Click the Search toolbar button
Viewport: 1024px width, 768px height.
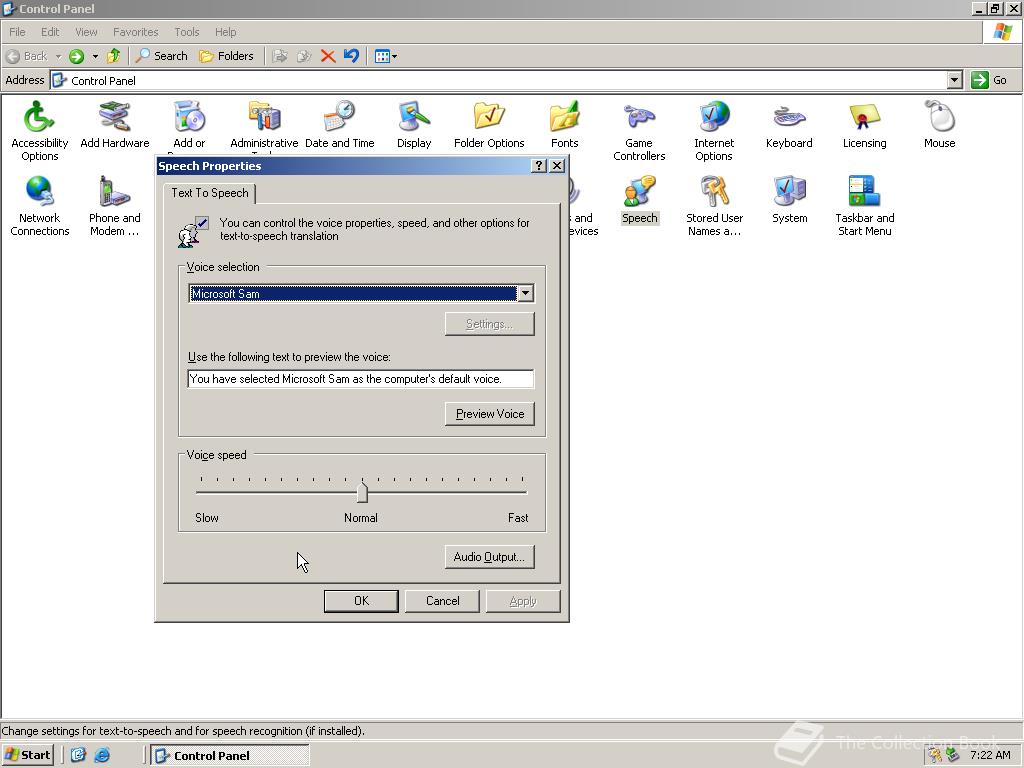coord(161,56)
